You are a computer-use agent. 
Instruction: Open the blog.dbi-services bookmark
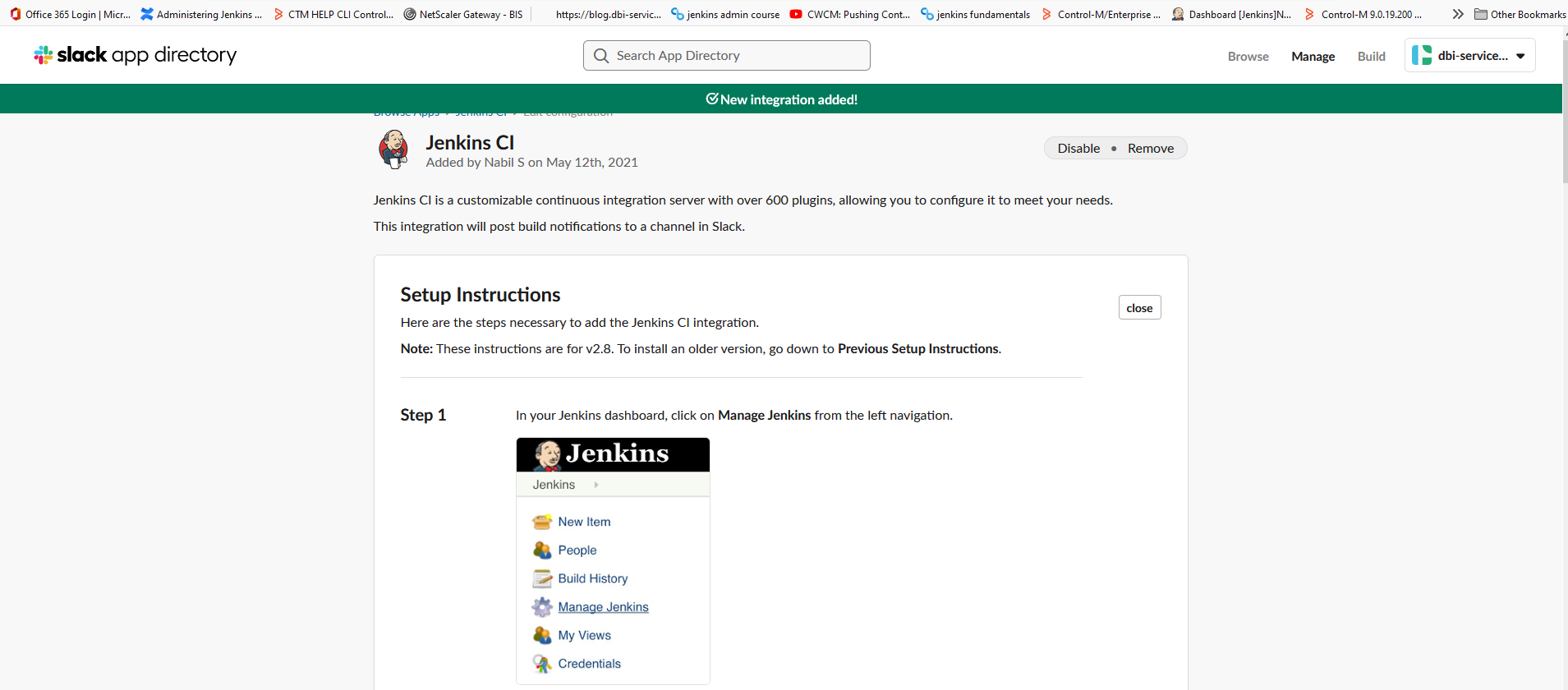pos(608,14)
